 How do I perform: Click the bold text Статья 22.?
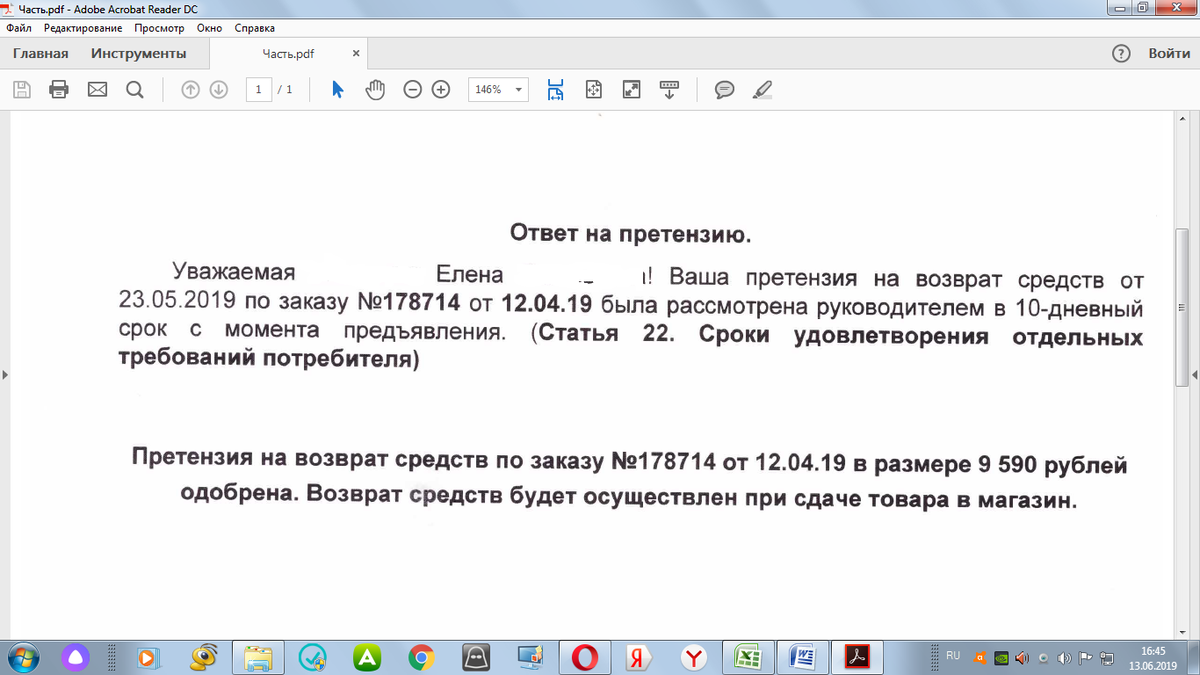click(604, 335)
